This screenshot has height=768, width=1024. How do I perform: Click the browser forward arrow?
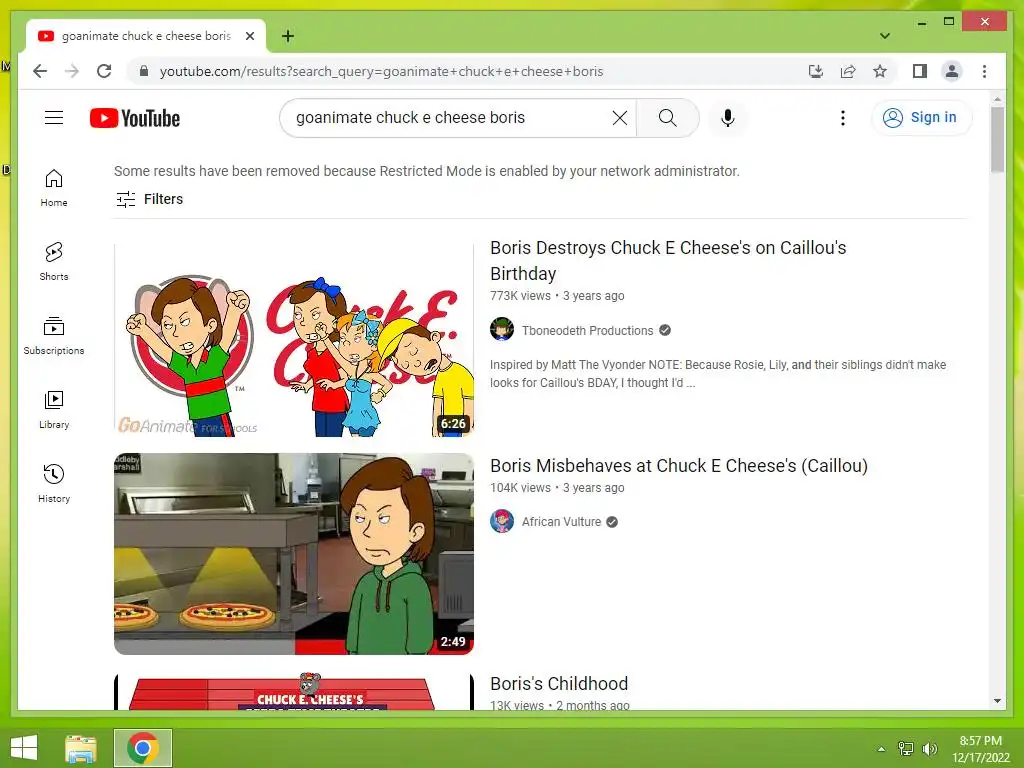[x=72, y=71]
